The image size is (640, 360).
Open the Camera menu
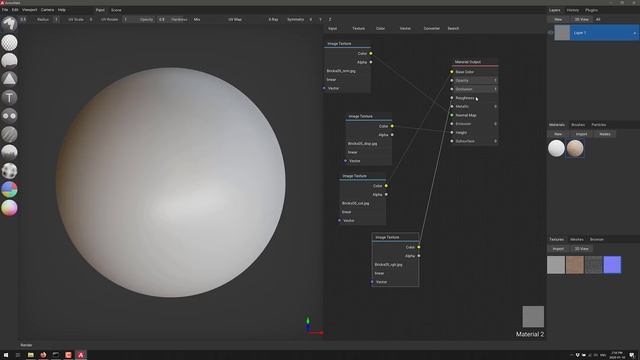click(x=47, y=10)
